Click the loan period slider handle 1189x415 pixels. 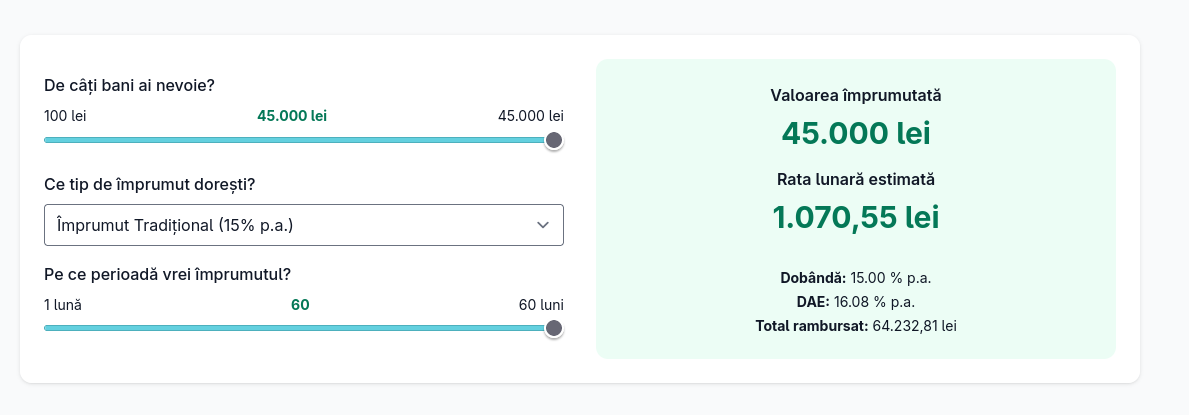(553, 328)
